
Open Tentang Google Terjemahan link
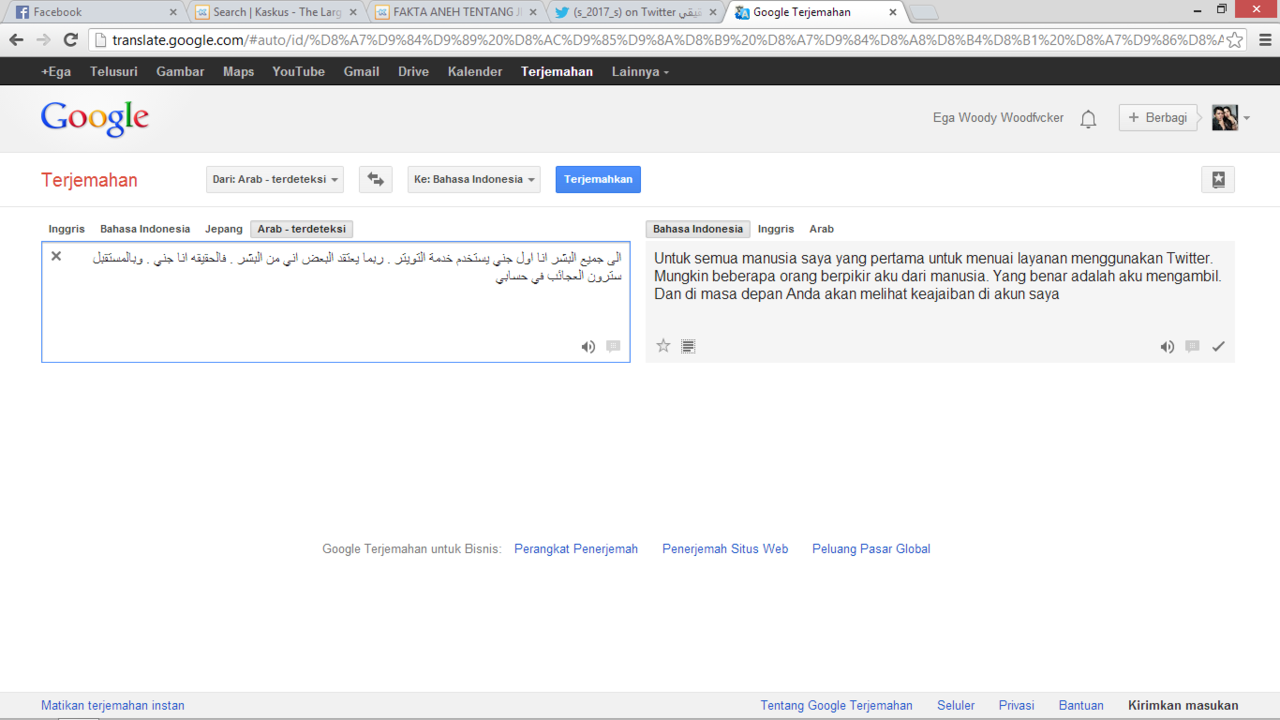coord(837,705)
